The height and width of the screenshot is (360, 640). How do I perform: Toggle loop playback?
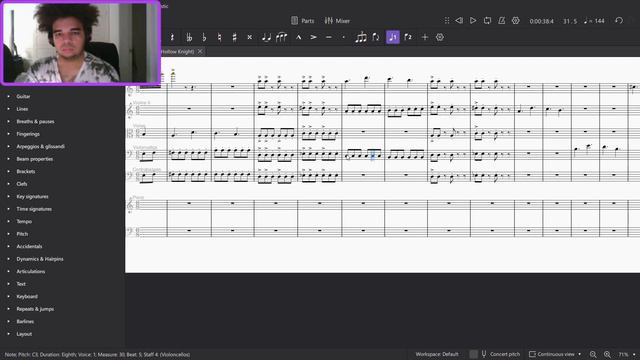487,20
